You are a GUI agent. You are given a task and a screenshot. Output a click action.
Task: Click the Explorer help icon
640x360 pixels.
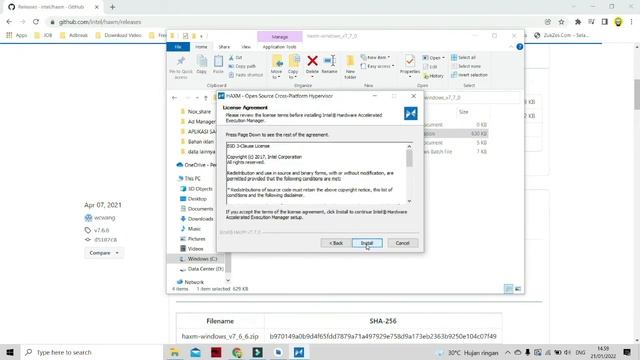(520, 47)
